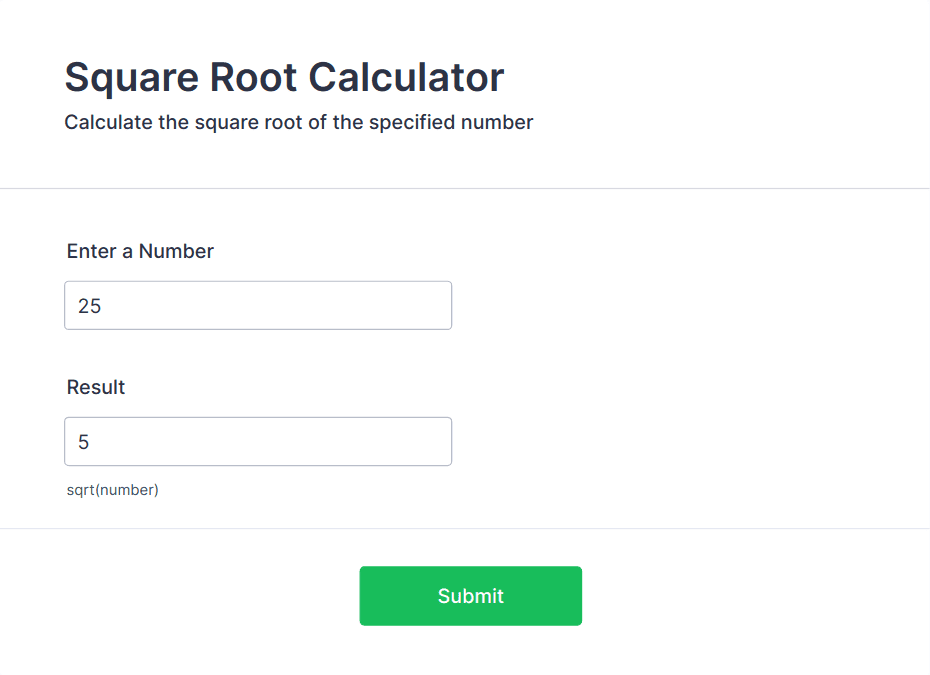Click the value 5 in the result

tap(86, 441)
